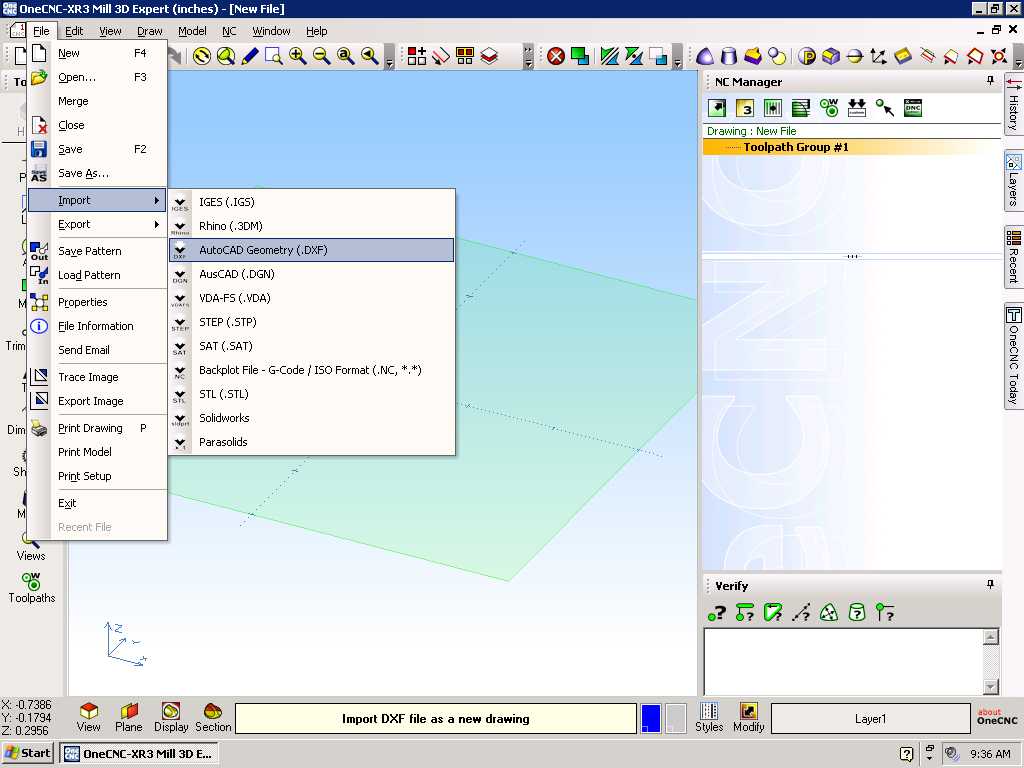Toggle the Verify panel pin
Screen dimensions: 1024x768
[x=990, y=584]
